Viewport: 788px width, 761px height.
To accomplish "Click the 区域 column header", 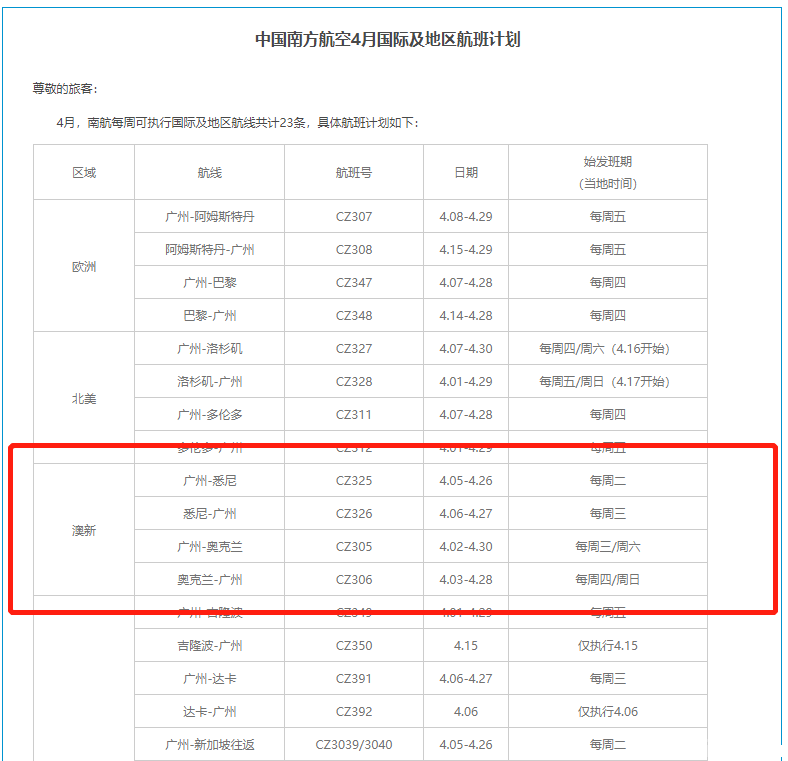I will (84, 172).
